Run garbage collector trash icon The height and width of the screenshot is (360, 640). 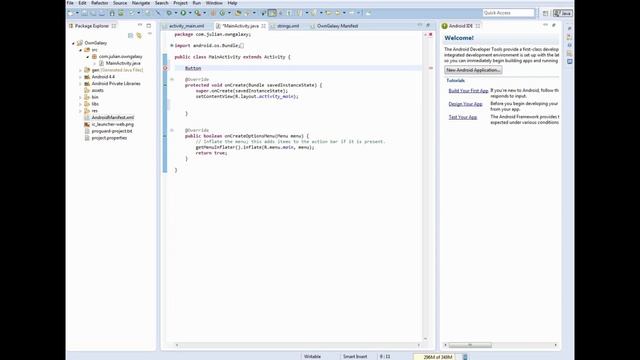[x=465, y=357]
